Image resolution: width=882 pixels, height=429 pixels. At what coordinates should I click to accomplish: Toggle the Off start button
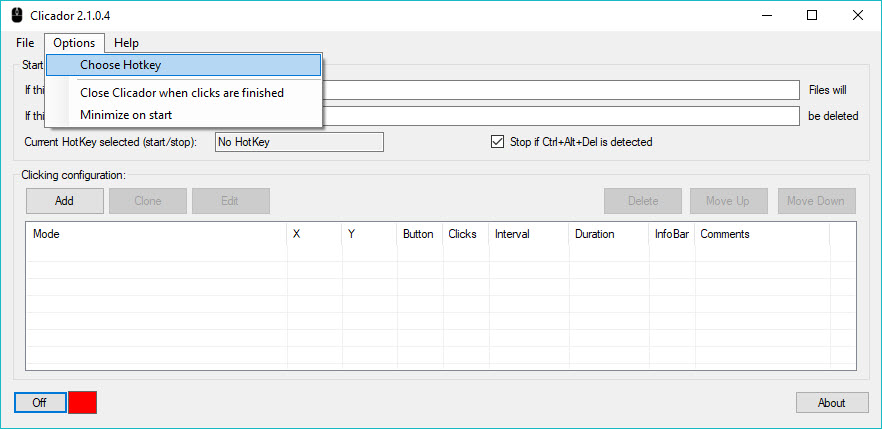click(x=40, y=403)
